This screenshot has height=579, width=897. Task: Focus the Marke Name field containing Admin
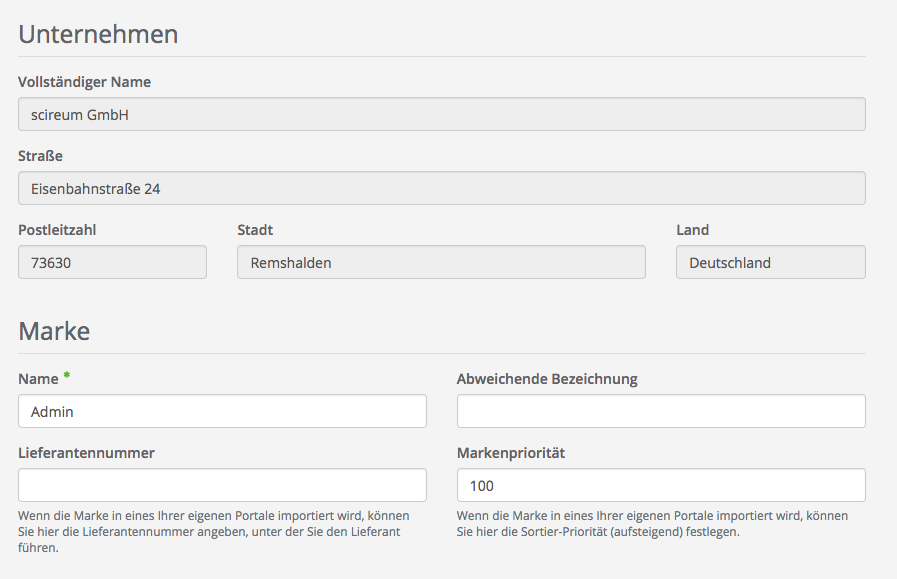click(222, 411)
